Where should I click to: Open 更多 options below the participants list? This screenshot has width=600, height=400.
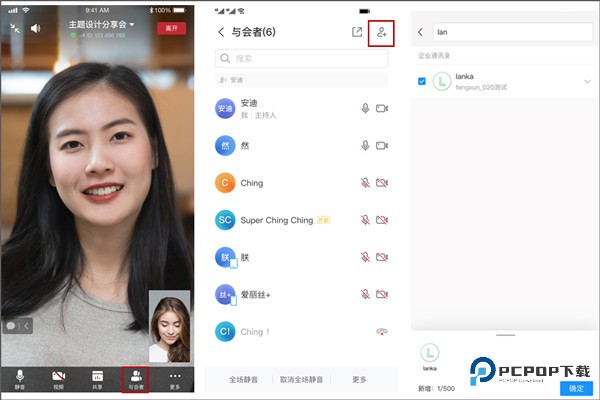coord(358,379)
